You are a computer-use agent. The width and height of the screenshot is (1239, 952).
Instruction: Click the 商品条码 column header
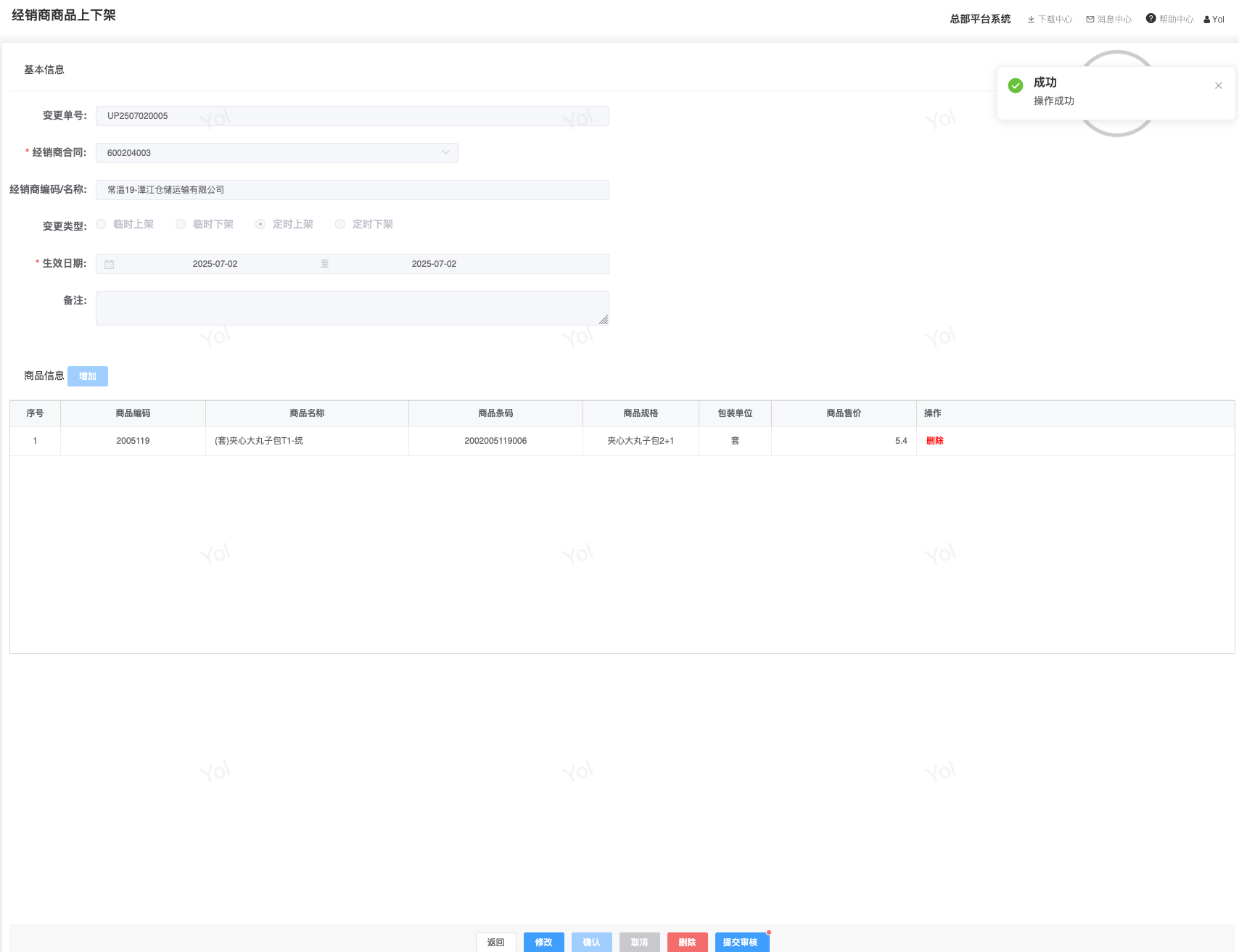496,413
